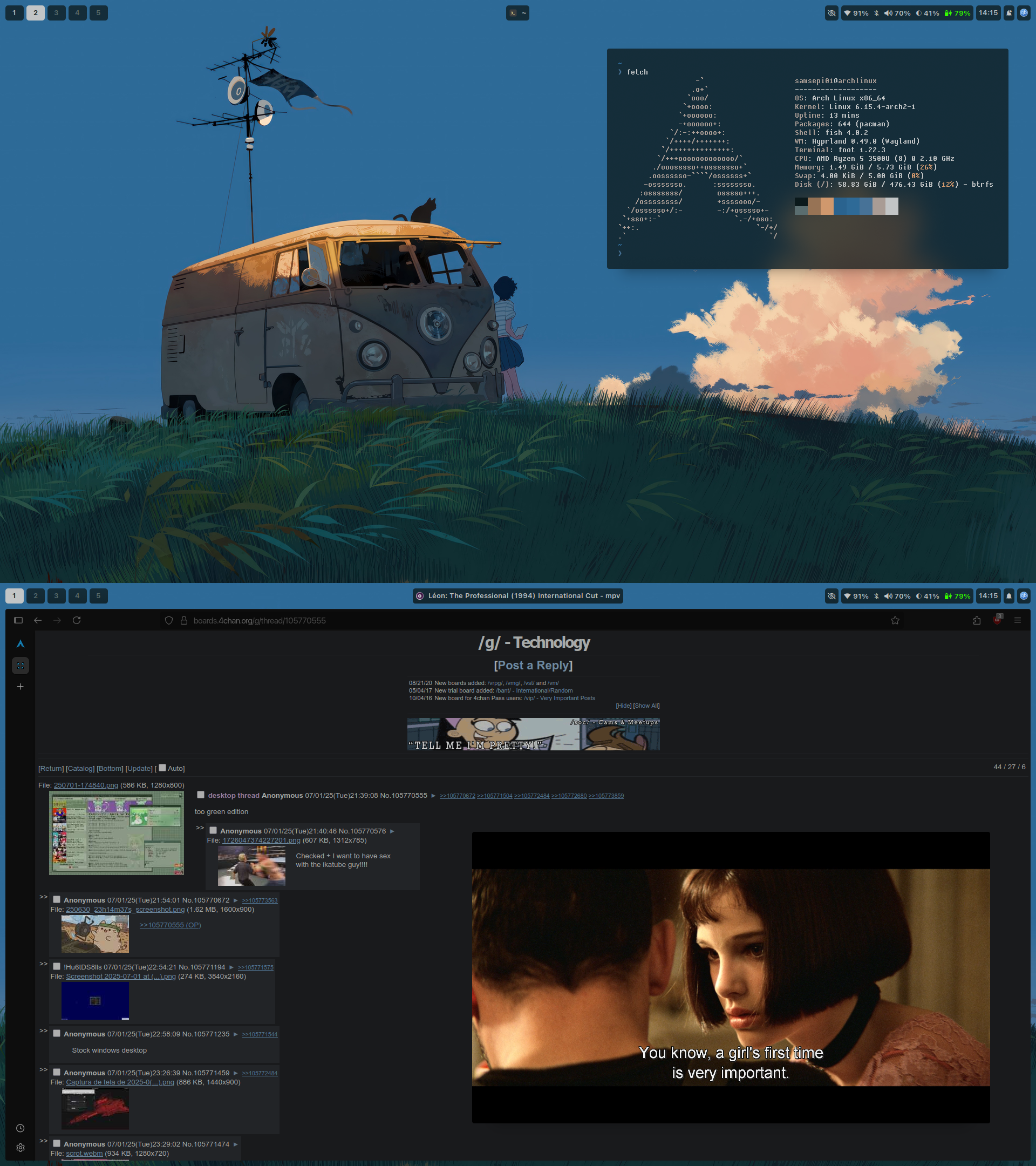Check the box for post No.105770672
1036x1166 pixels.
tap(57, 899)
